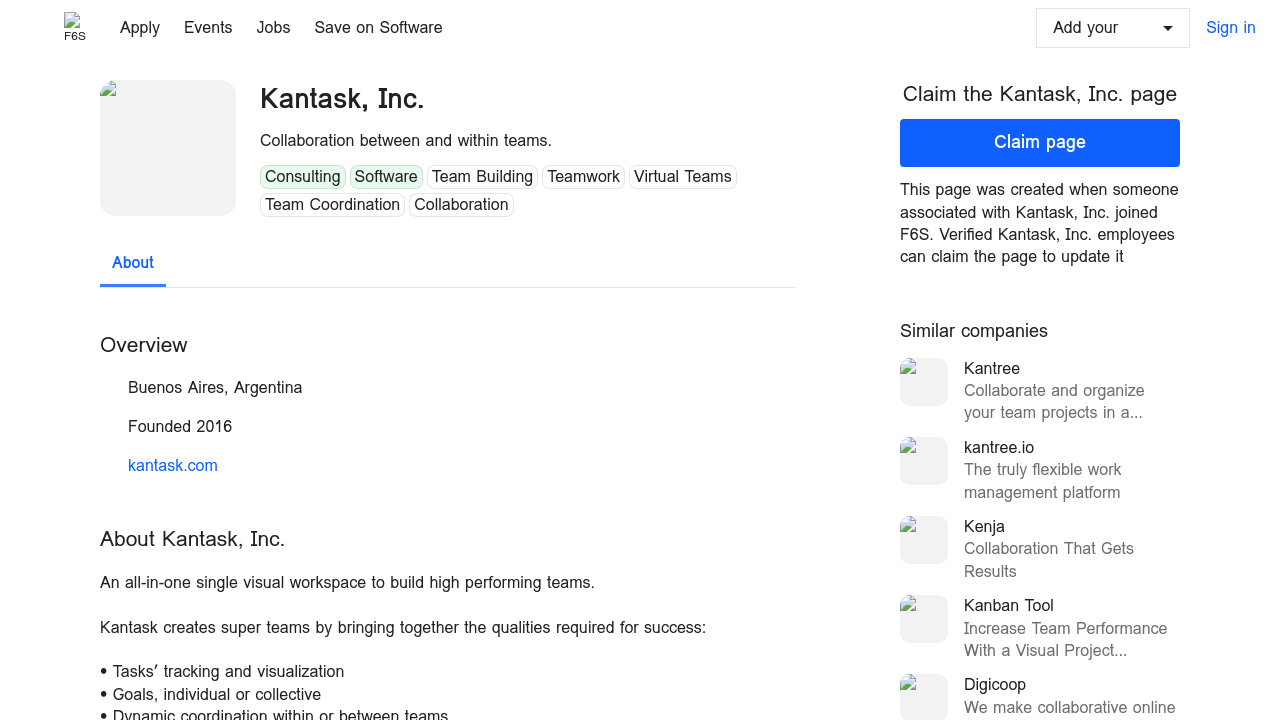
Task: Open the kantree.io company logo thumbnail
Action: 924,461
